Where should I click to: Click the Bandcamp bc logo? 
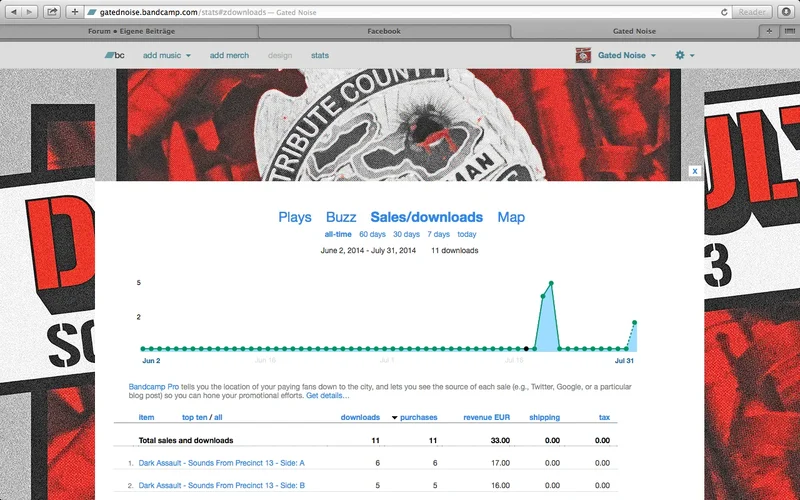pos(115,55)
